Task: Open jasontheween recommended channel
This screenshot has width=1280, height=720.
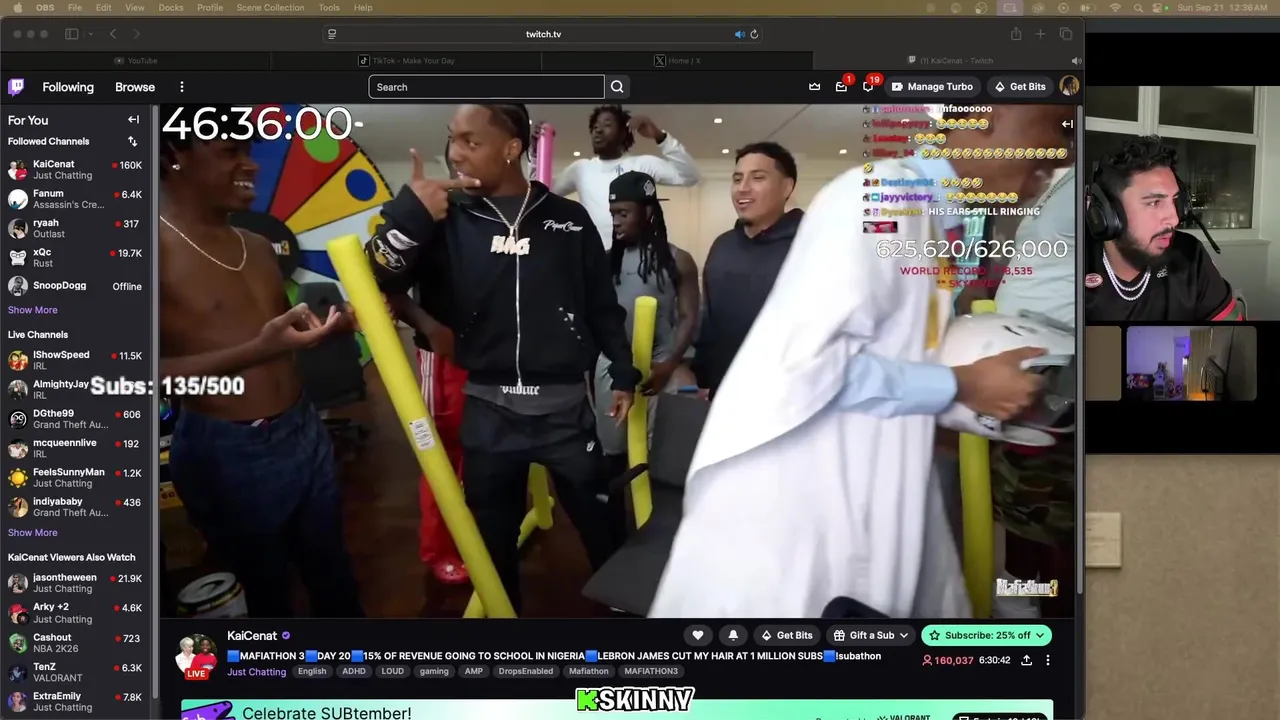Action: (x=75, y=583)
